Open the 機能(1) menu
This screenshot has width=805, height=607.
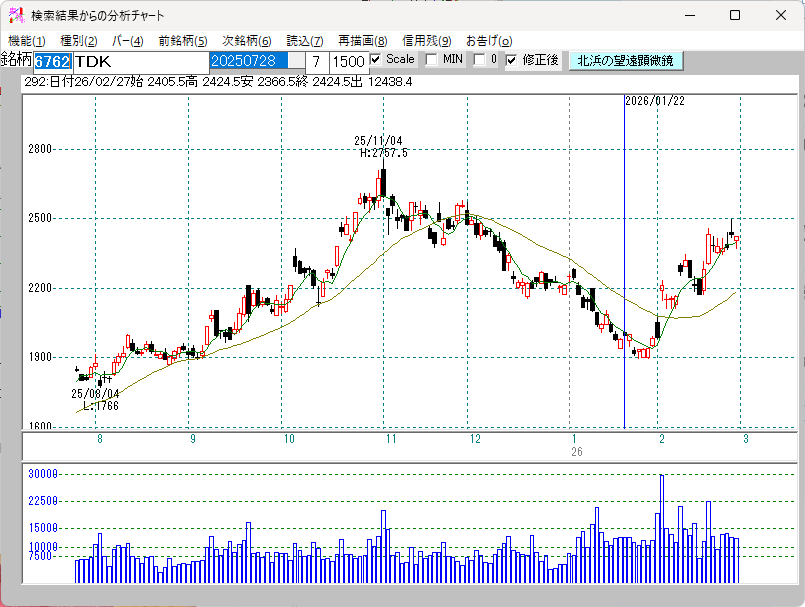pos(27,41)
